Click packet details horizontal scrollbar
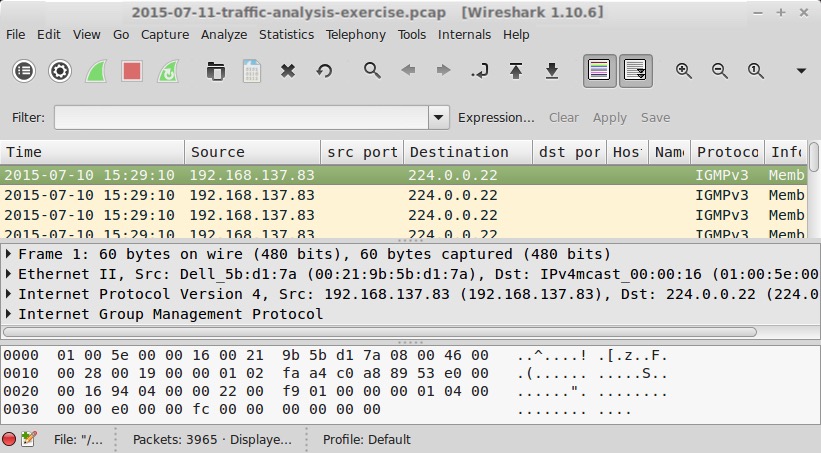This screenshot has height=453, width=821. click(x=380, y=332)
